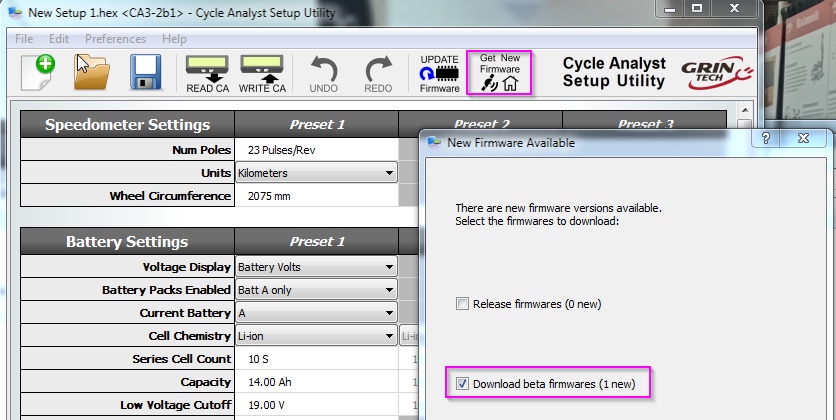The height and width of the screenshot is (420, 836).
Task: Open the Current Battery dropdown
Action: [317, 313]
